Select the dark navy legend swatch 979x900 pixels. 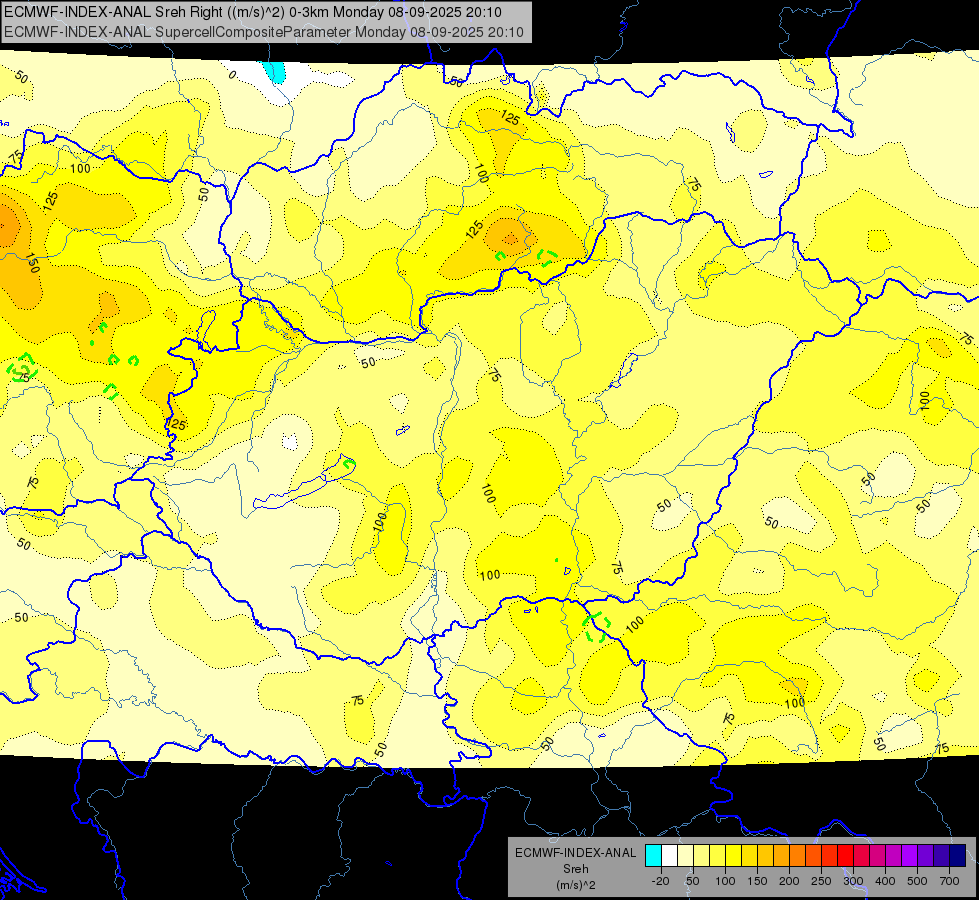(x=958, y=856)
